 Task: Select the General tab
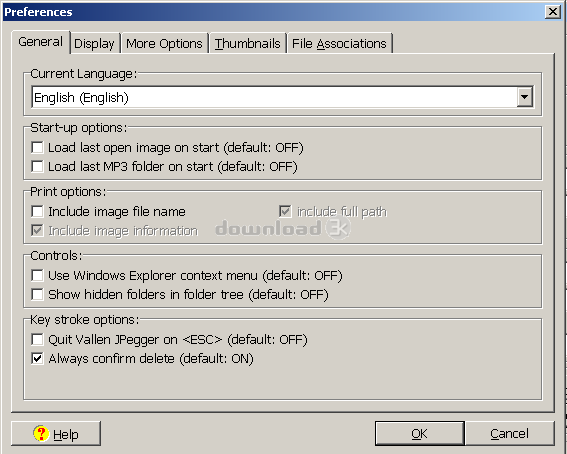click(x=40, y=42)
